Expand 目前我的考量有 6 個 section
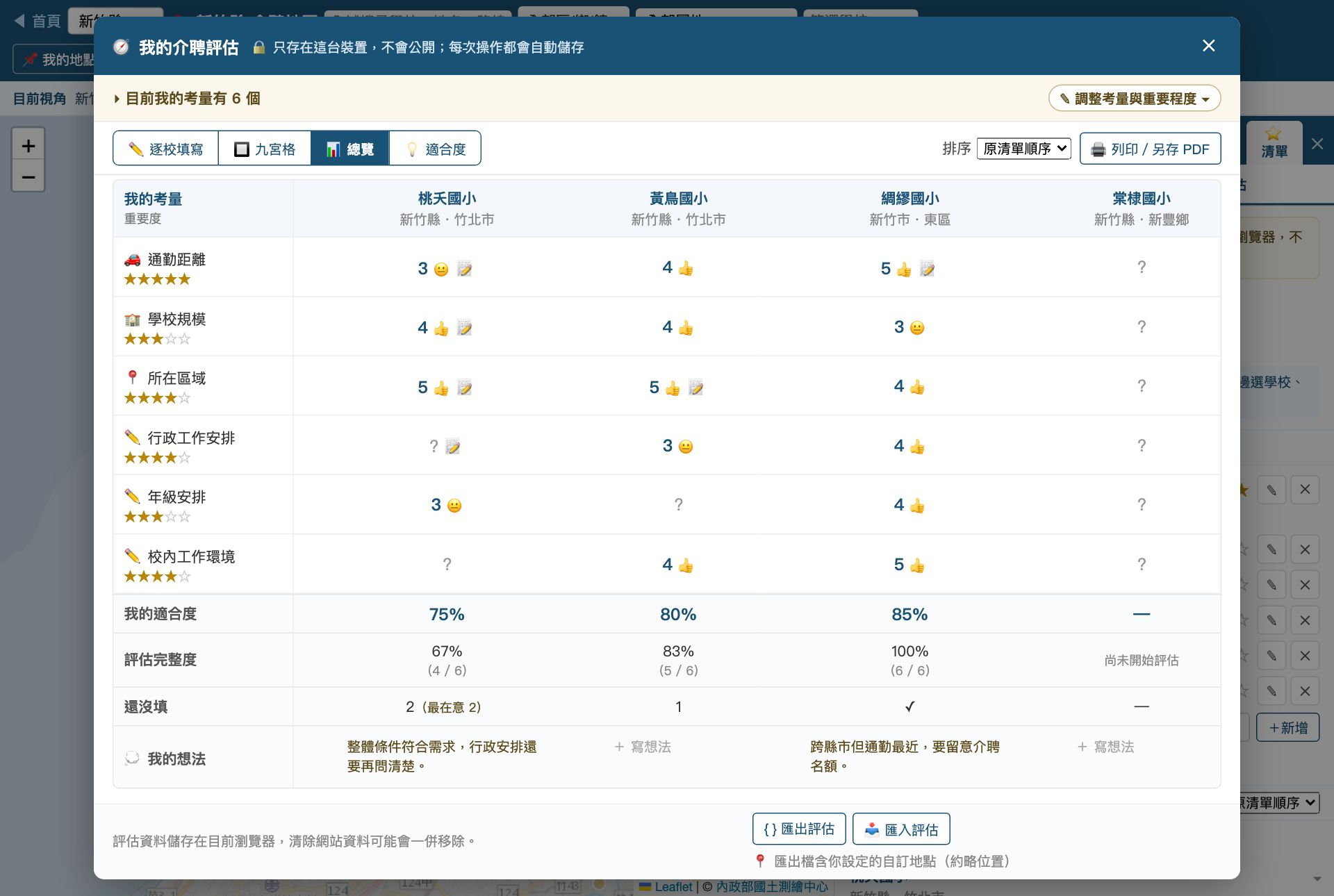1334x896 pixels. point(188,99)
